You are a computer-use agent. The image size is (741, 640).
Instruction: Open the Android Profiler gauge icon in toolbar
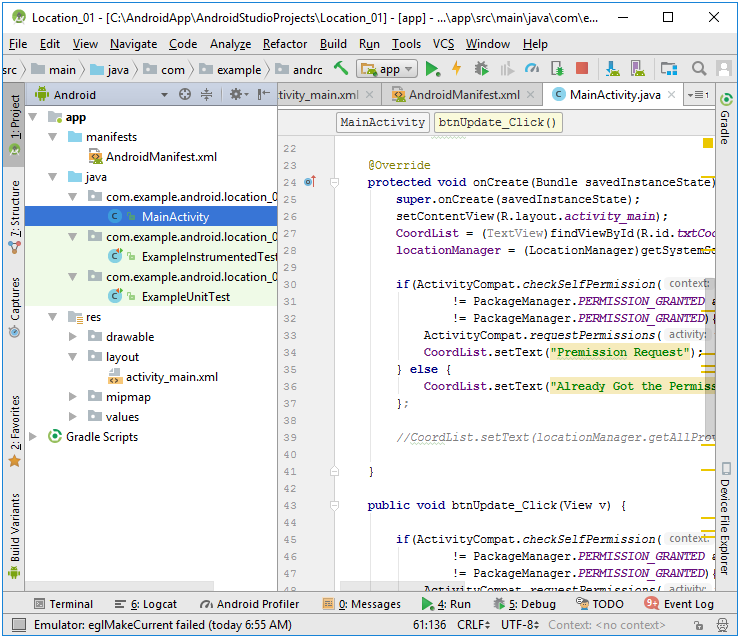click(532, 69)
